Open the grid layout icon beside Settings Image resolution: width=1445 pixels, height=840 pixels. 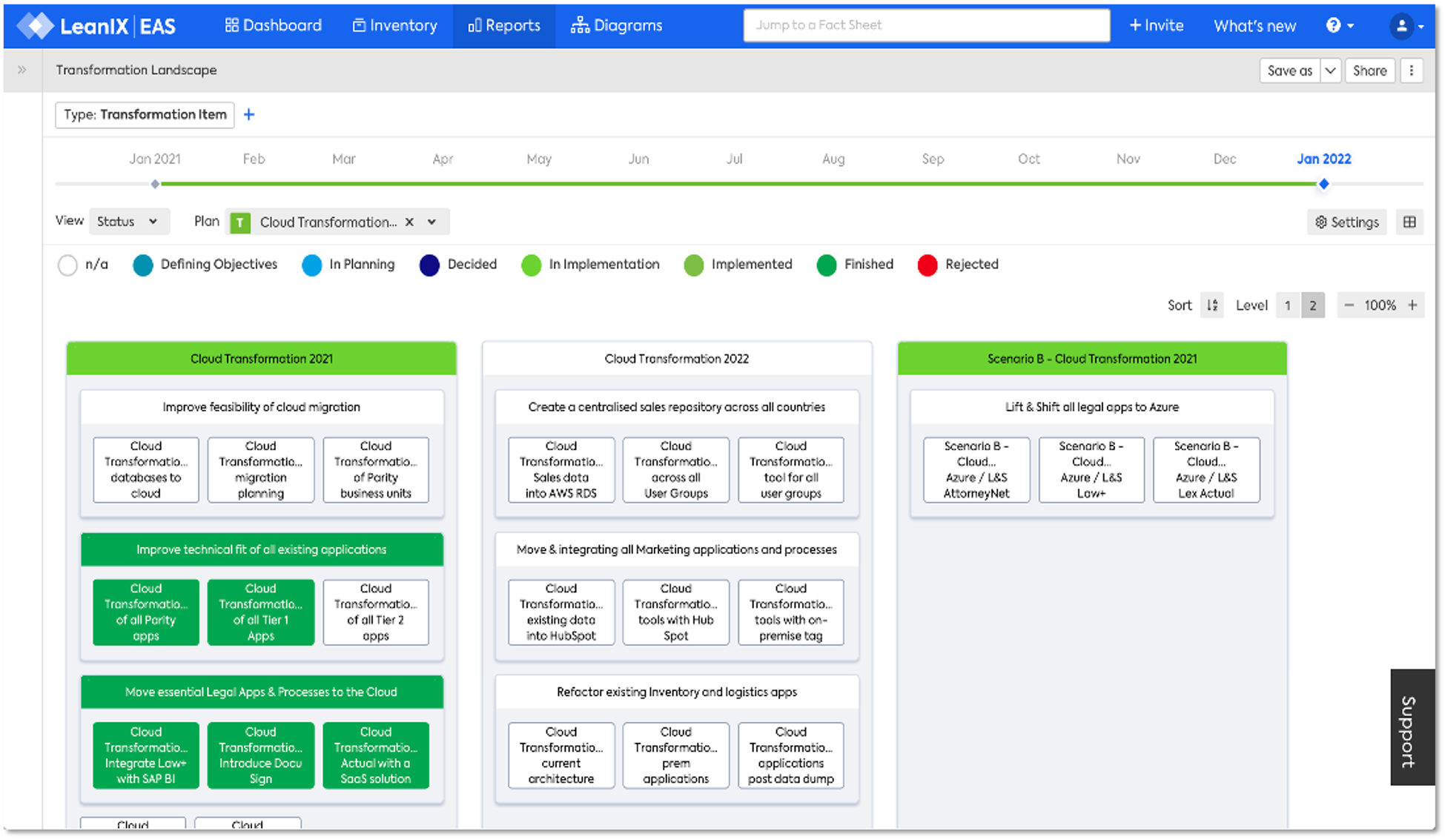click(1409, 222)
